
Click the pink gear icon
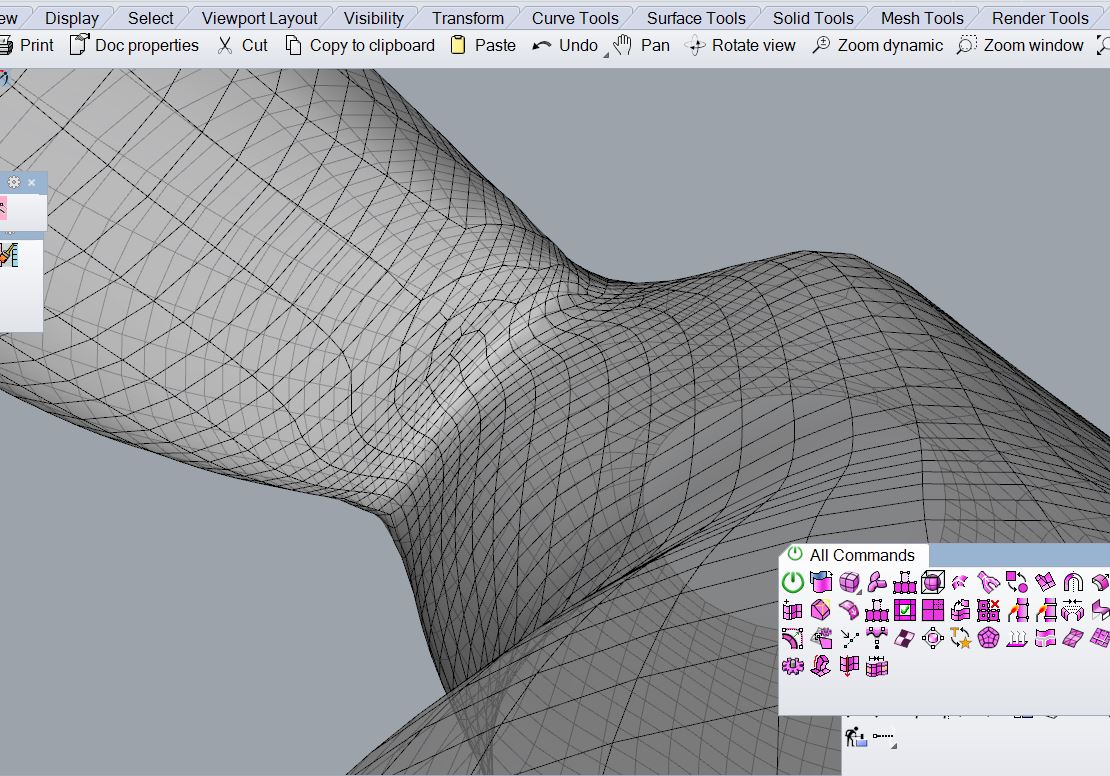pyautogui.click(x=793, y=666)
